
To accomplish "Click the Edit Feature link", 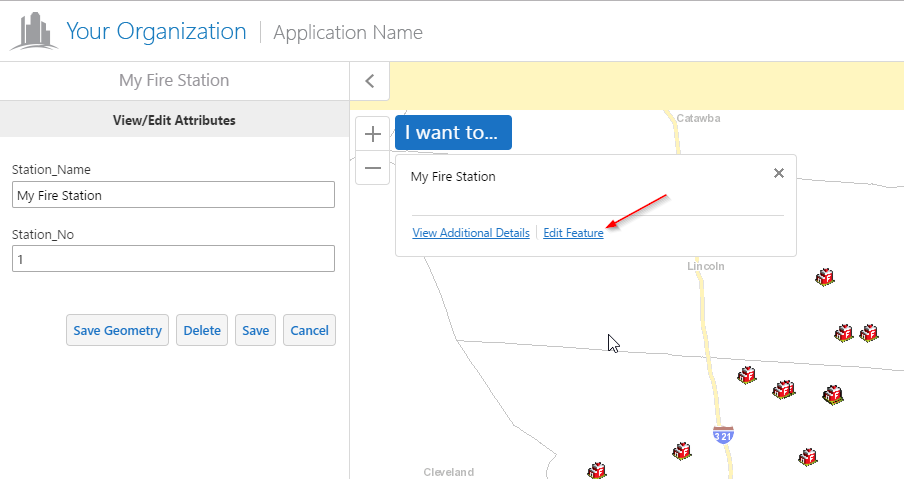I will (573, 233).
